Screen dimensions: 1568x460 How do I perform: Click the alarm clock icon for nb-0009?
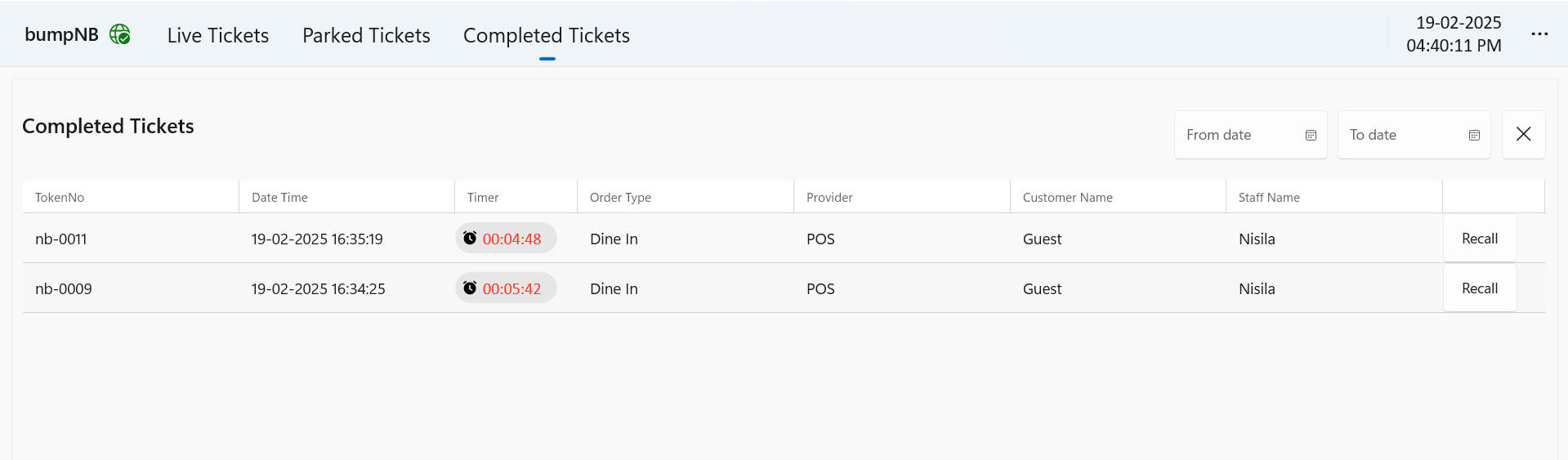[x=470, y=288]
